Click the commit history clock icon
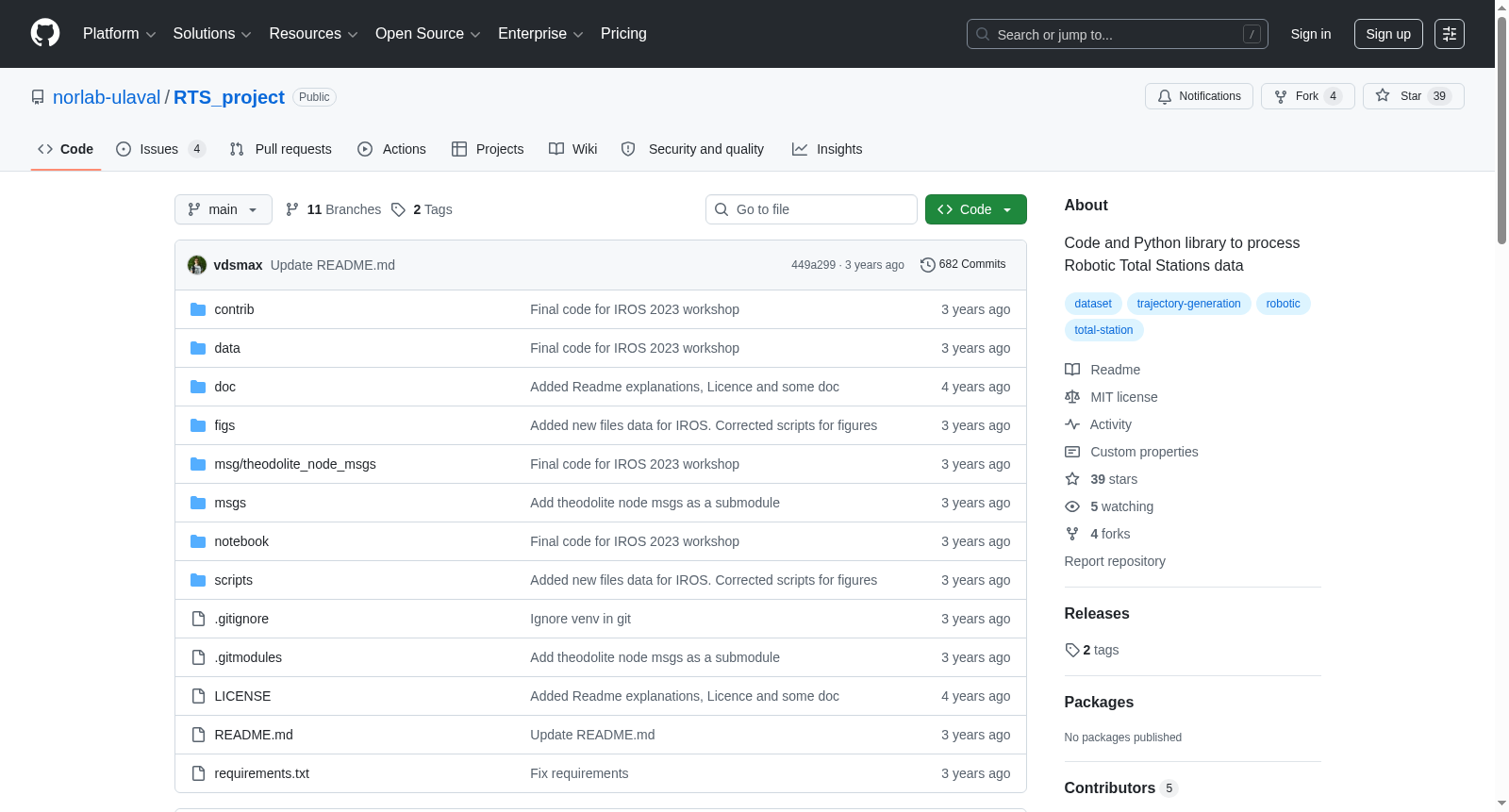Screen dimensions: 1509x812 pos(927,265)
